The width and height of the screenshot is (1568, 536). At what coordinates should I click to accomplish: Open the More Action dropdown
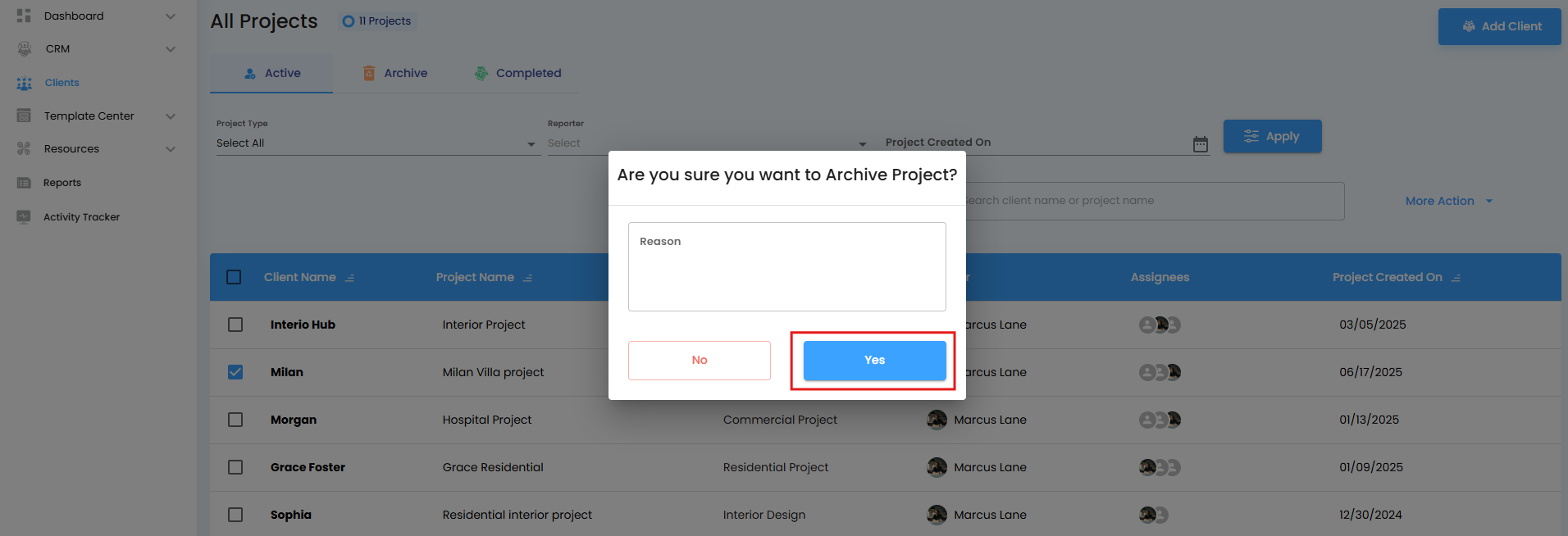click(x=1448, y=201)
